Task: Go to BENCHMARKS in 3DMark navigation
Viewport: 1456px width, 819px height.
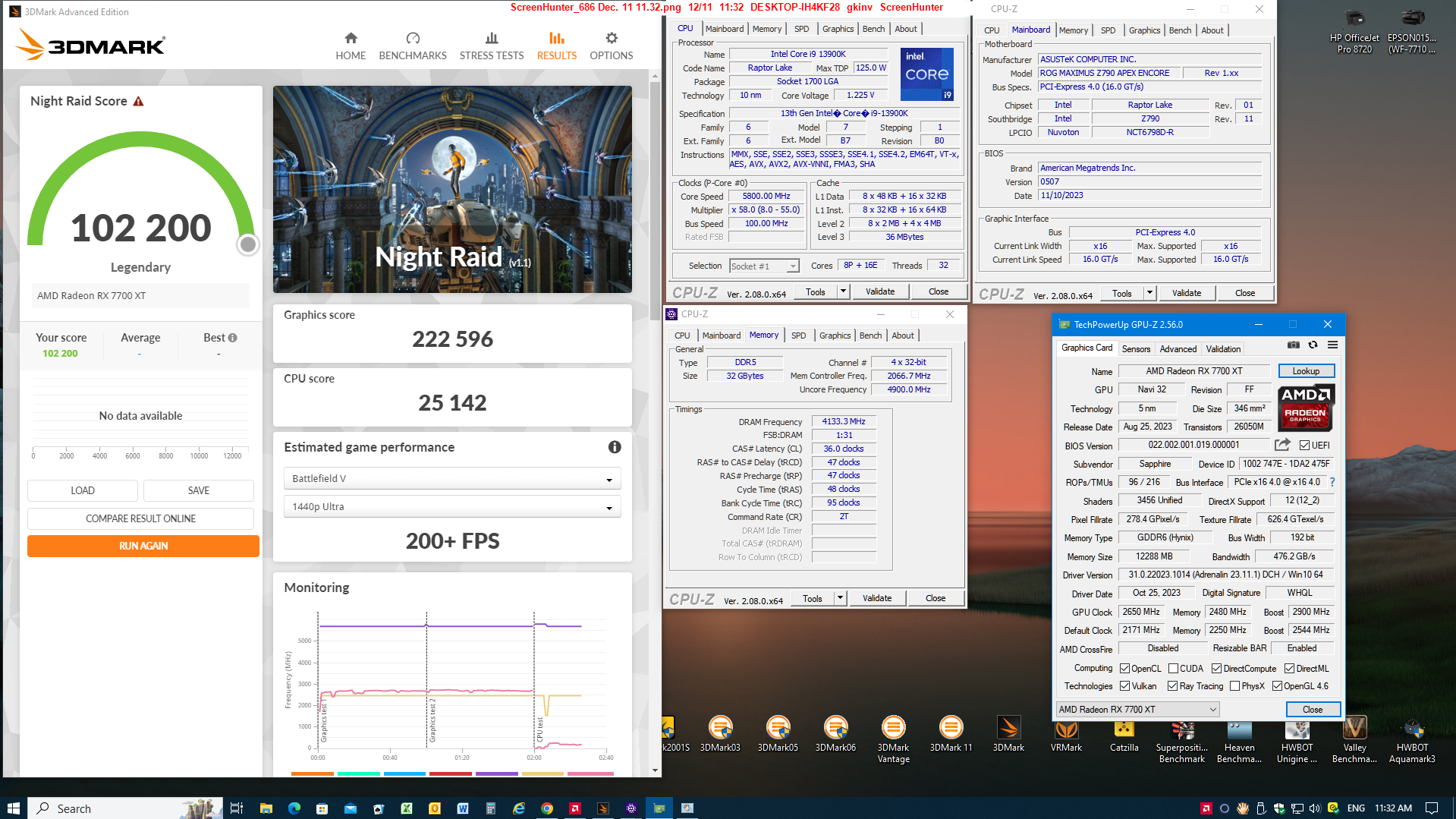Action: (x=413, y=46)
